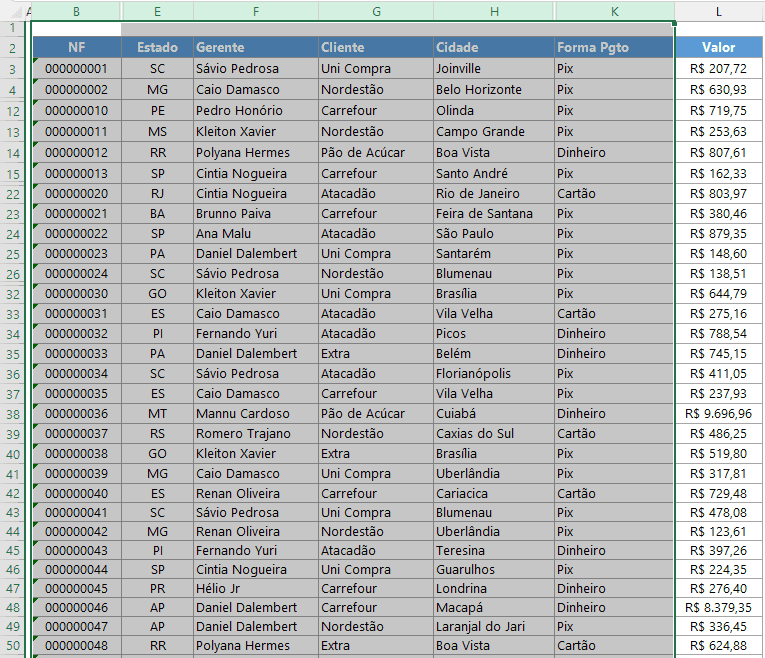Click the value cell R$ 9.696,96
Viewport: 765px width, 658px height.
point(718,413)
